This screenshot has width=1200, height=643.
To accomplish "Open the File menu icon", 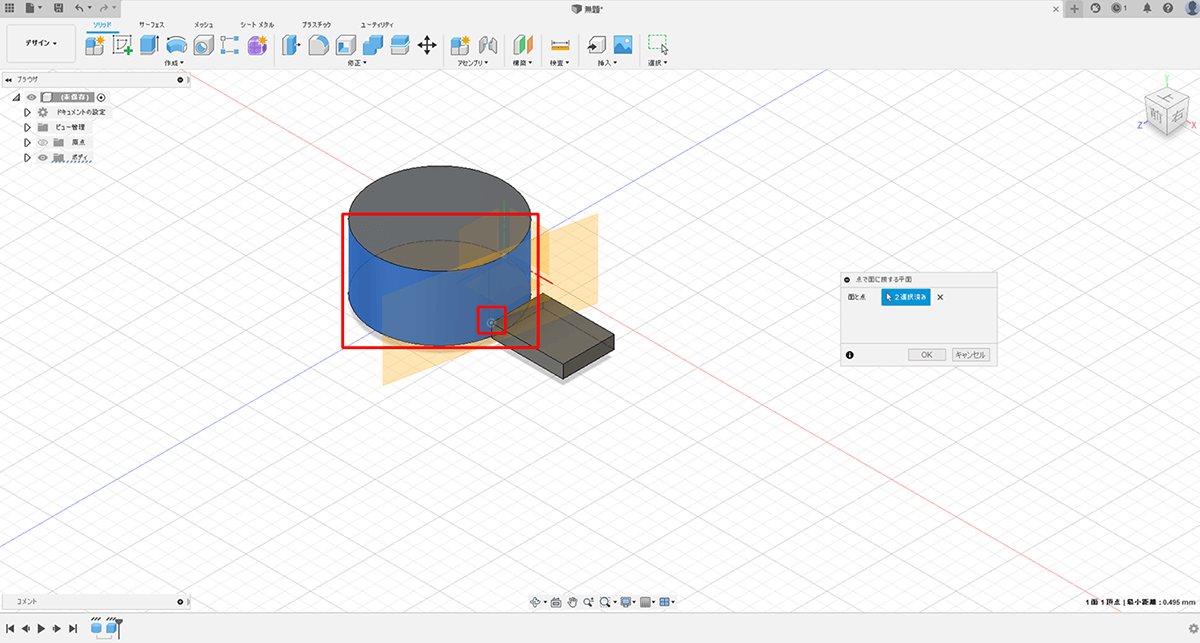I will [32, 8].
